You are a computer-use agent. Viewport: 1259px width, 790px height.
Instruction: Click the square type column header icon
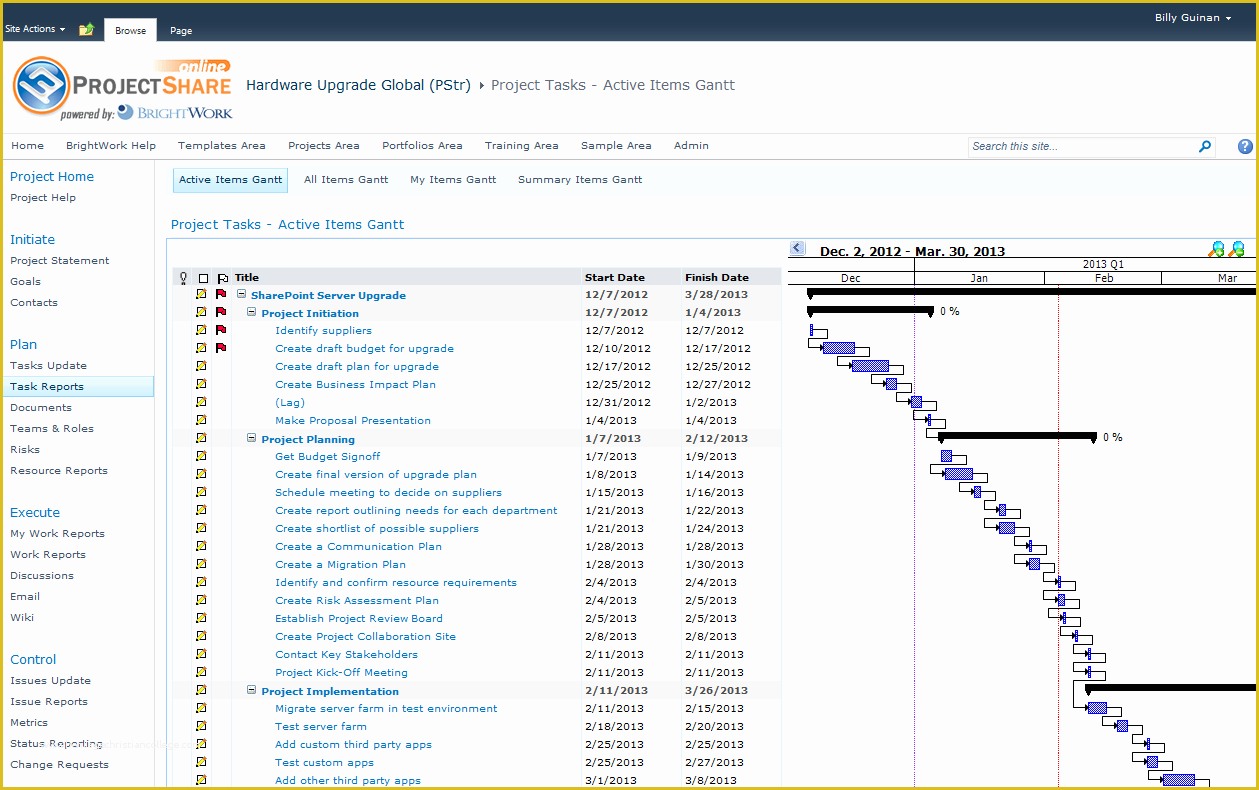point(203,278)
